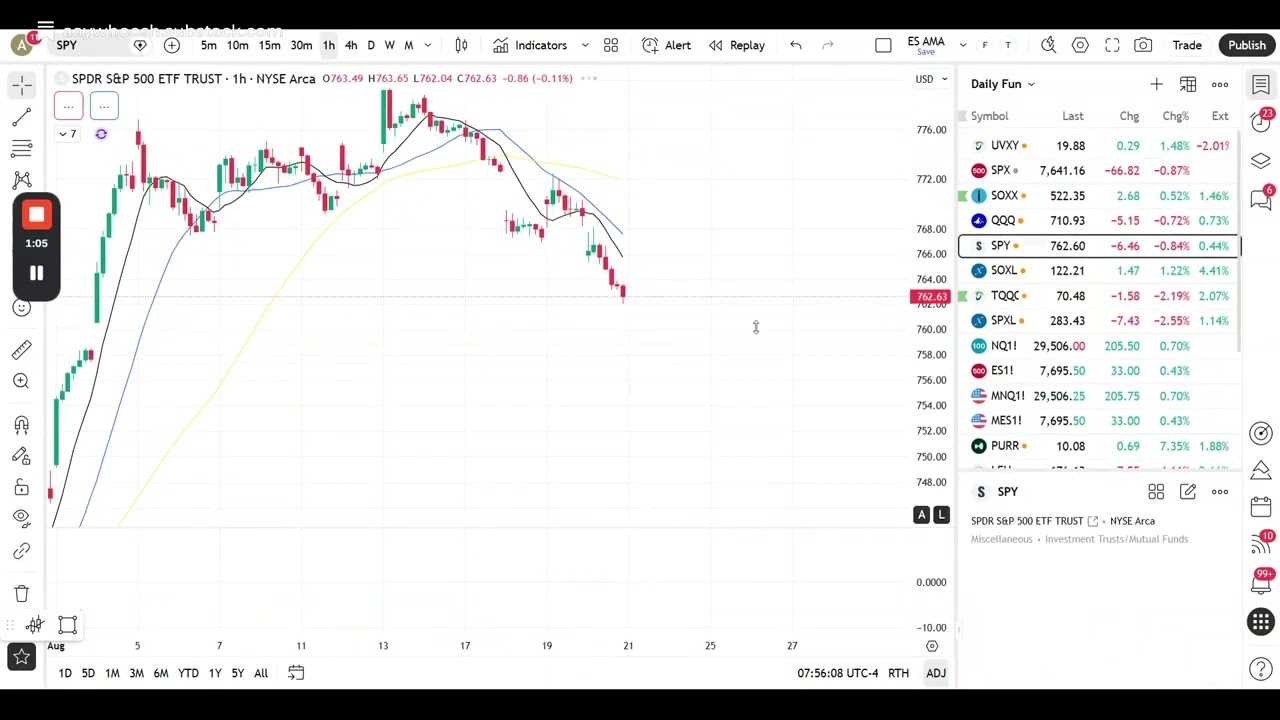Screen dimensions: 1280x720
Task: Undo the last chart action
Action: pyautogui.click(x=796, y=45)
